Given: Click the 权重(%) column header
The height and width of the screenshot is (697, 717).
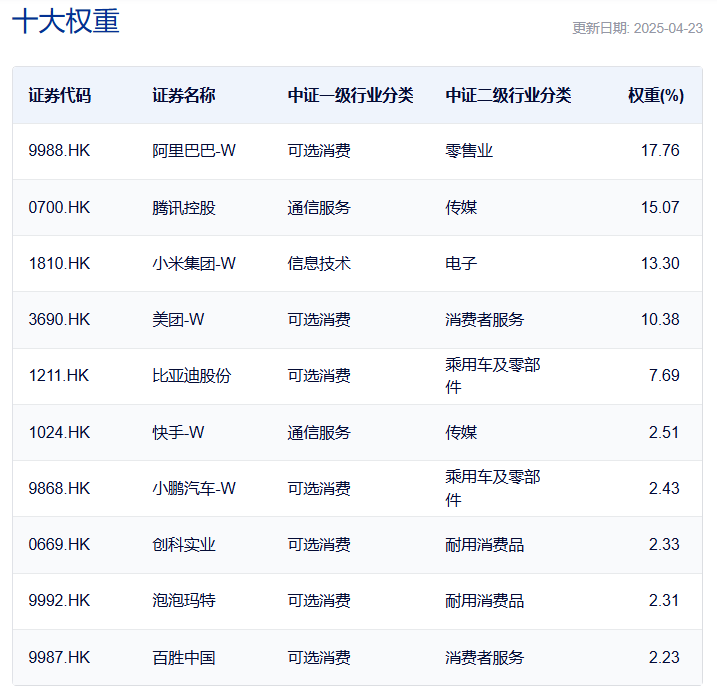Looking at the screenshot, I should (x=656, y=96).
